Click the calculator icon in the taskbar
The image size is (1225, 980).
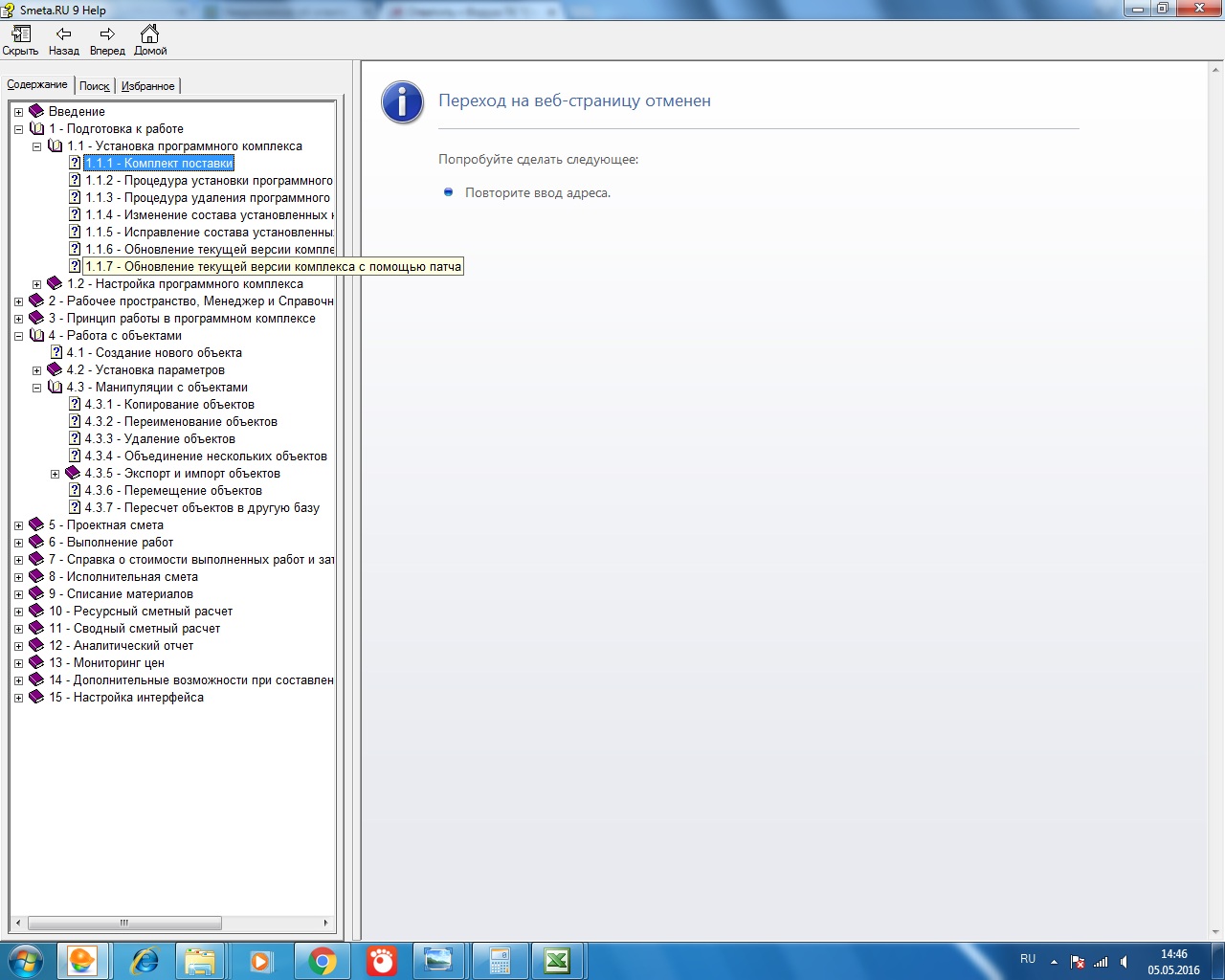pyautogui.click(x=499, y=961)
